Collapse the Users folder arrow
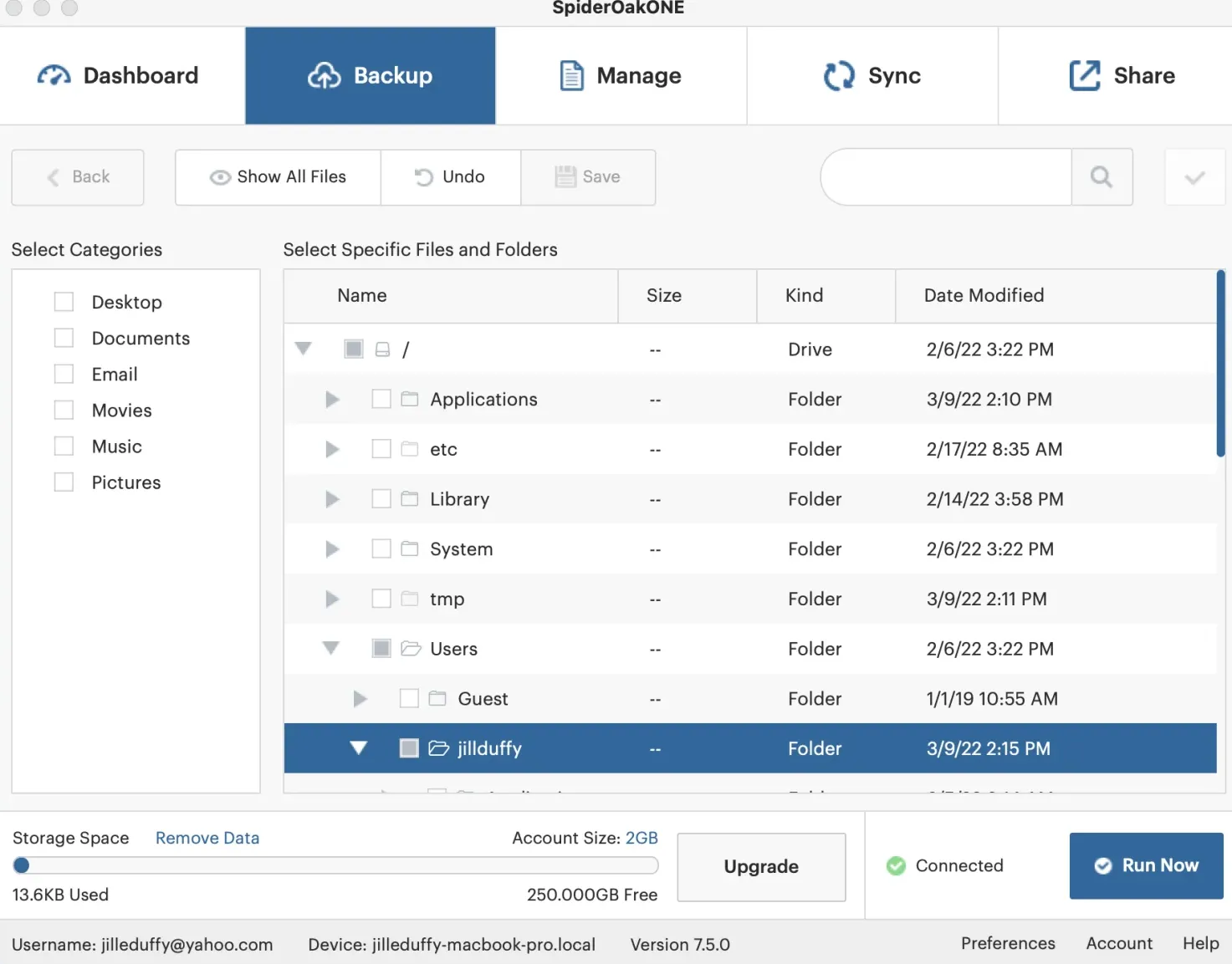This screenshot has width=1232, height=964. [x=331, y=648]
